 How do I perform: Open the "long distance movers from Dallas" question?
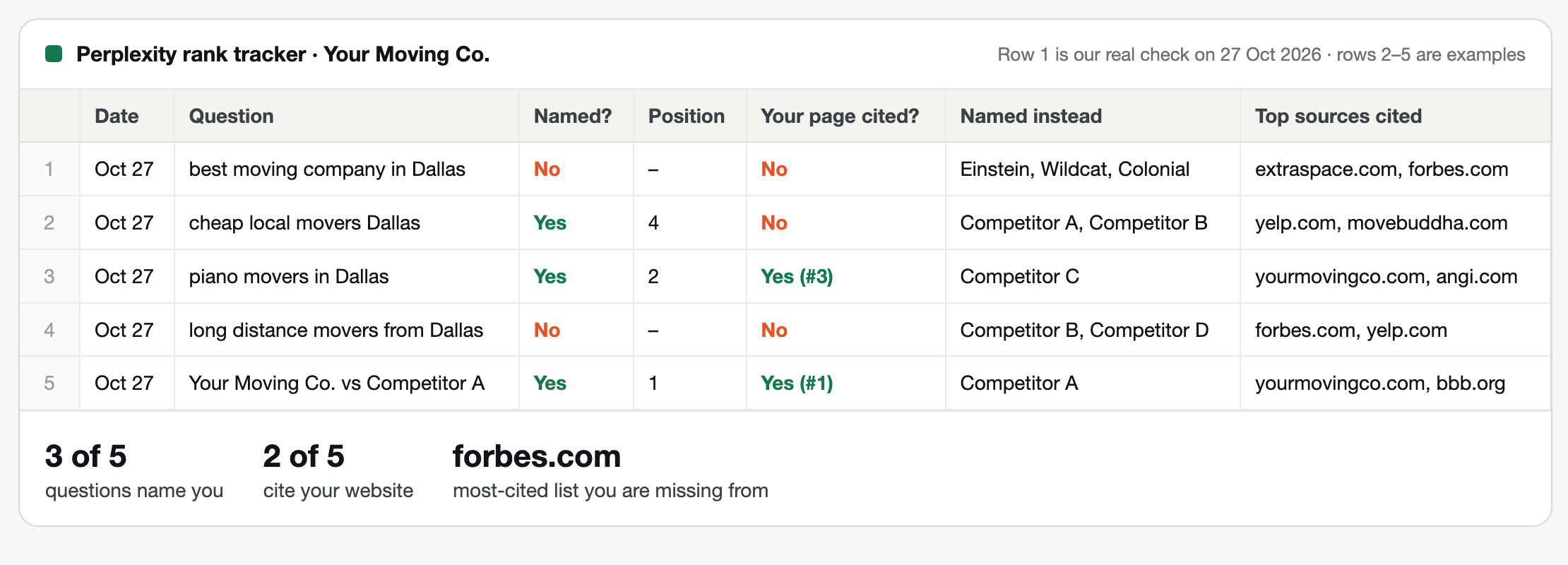click(x=336, y=331)
